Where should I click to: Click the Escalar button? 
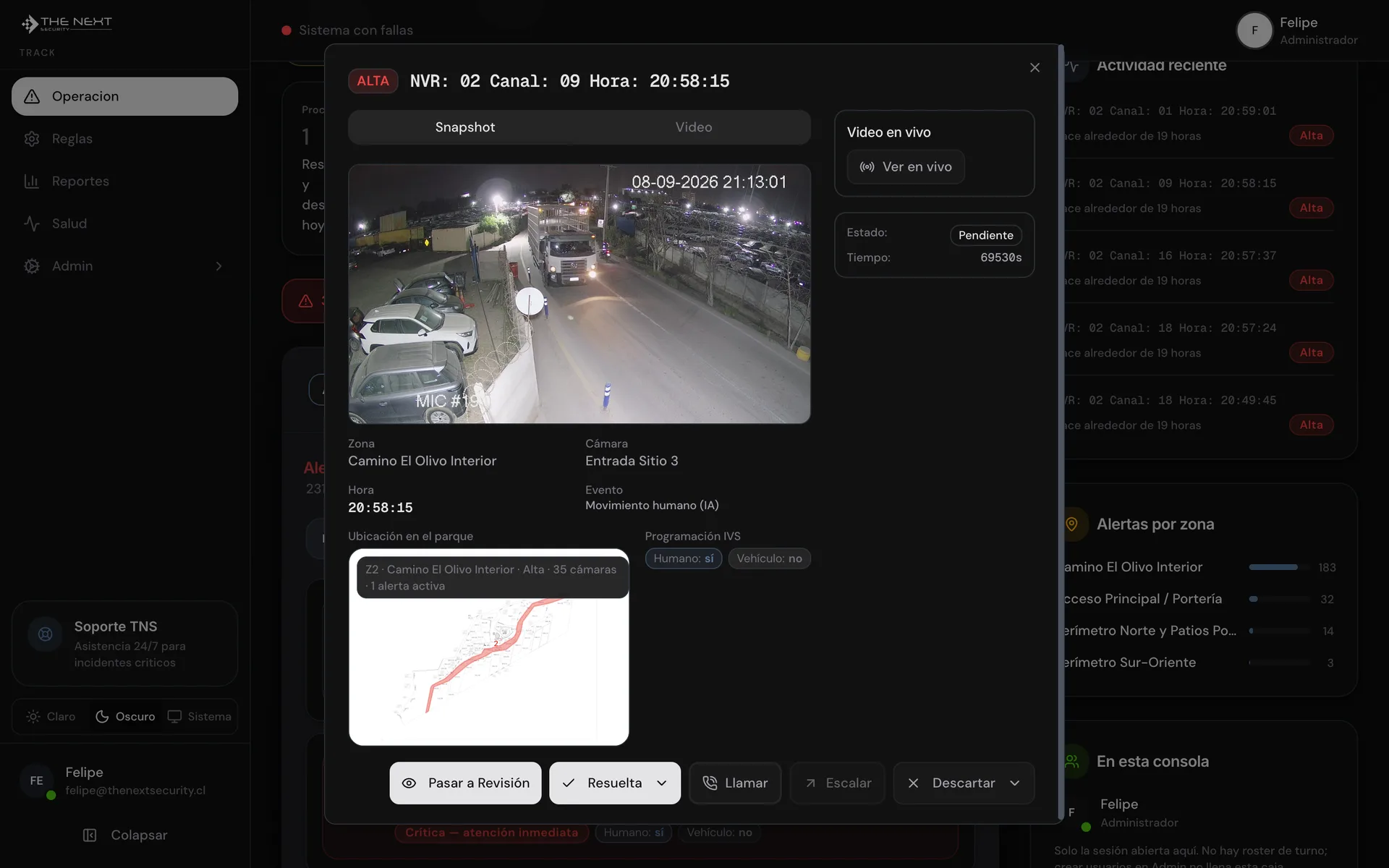(837, 783)
